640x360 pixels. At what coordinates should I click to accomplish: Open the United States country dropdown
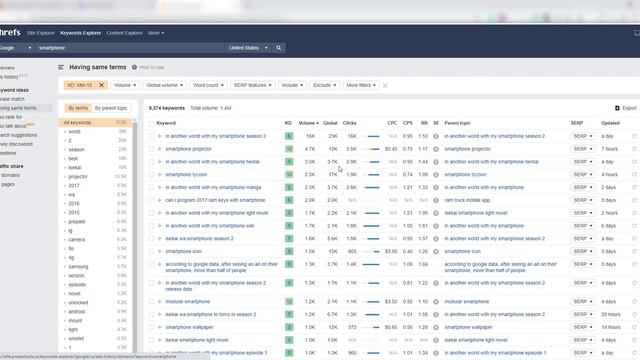[248, 48]
